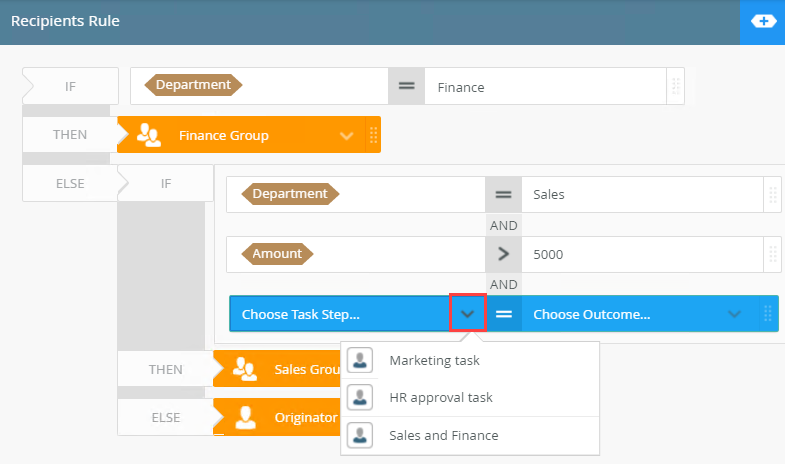
Task: Click the Marketing task user icon
Action: coord(360,360)
